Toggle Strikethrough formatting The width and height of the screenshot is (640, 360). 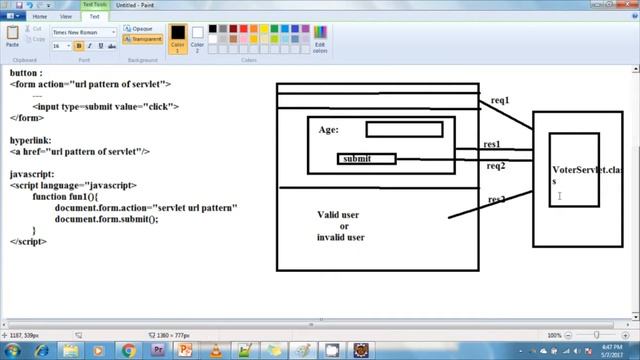pos(112,46)
